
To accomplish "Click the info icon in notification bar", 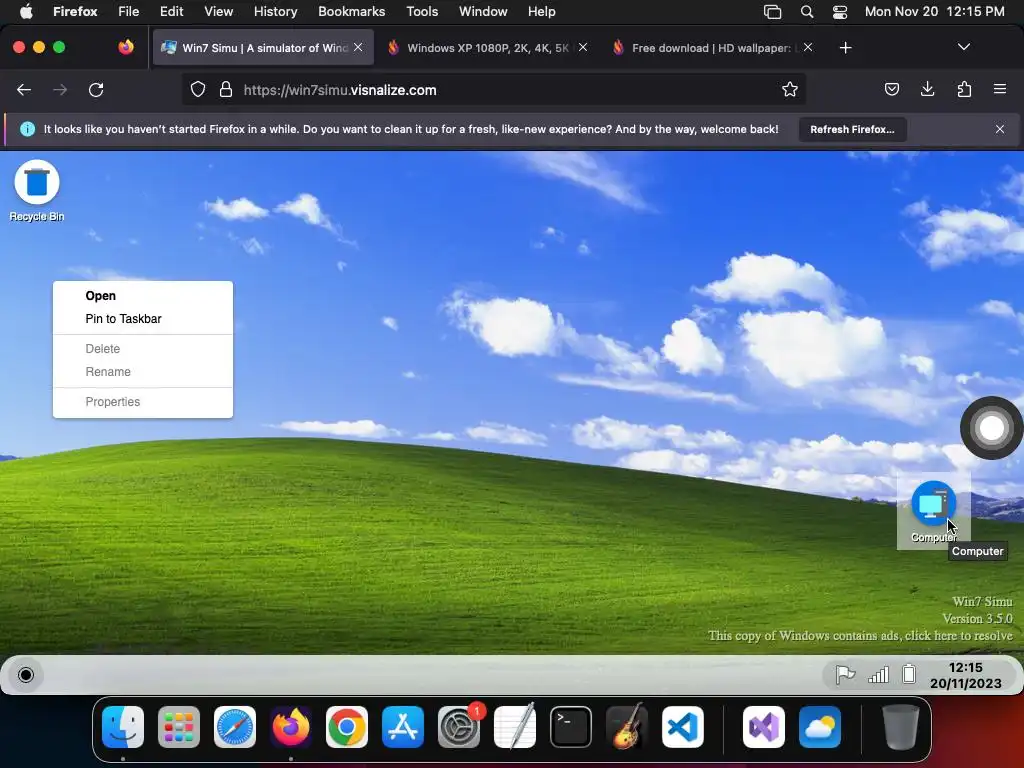I will (x=27, y=129).
